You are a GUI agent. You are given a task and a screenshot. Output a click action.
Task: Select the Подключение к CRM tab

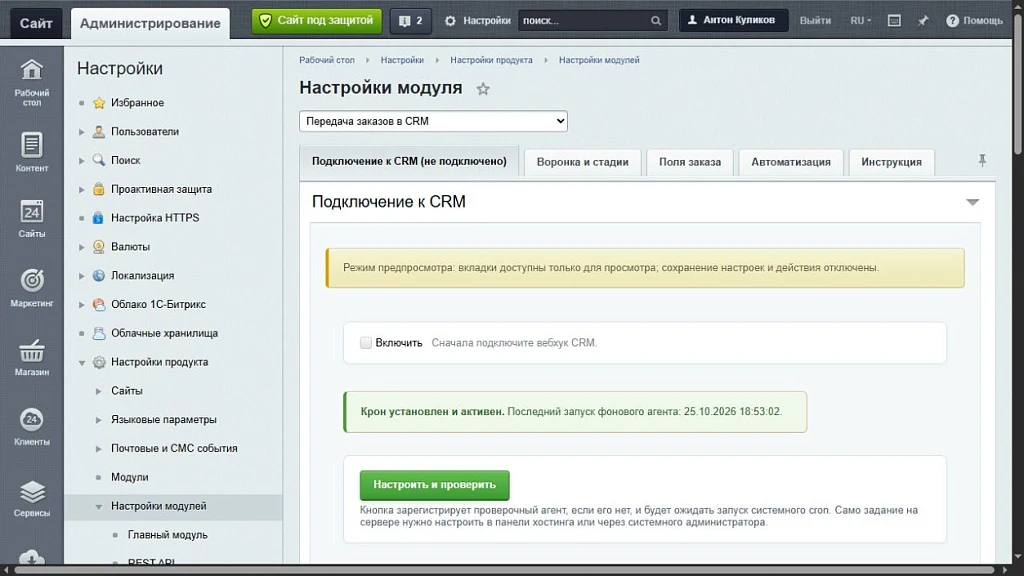tap(409, 161)
